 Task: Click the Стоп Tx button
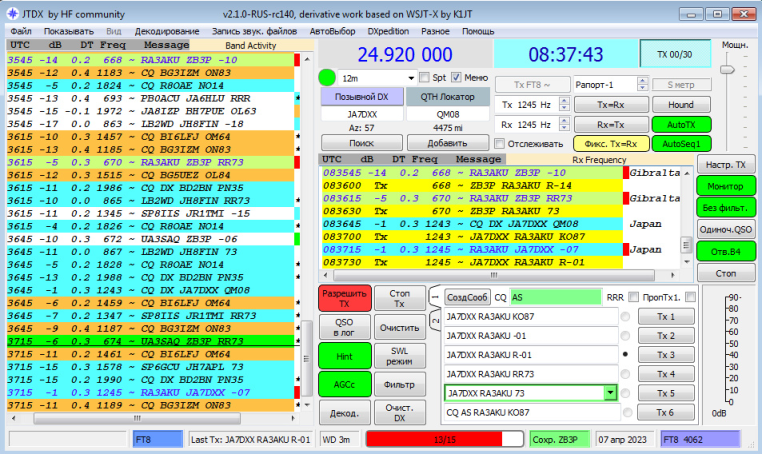[399, 298]
